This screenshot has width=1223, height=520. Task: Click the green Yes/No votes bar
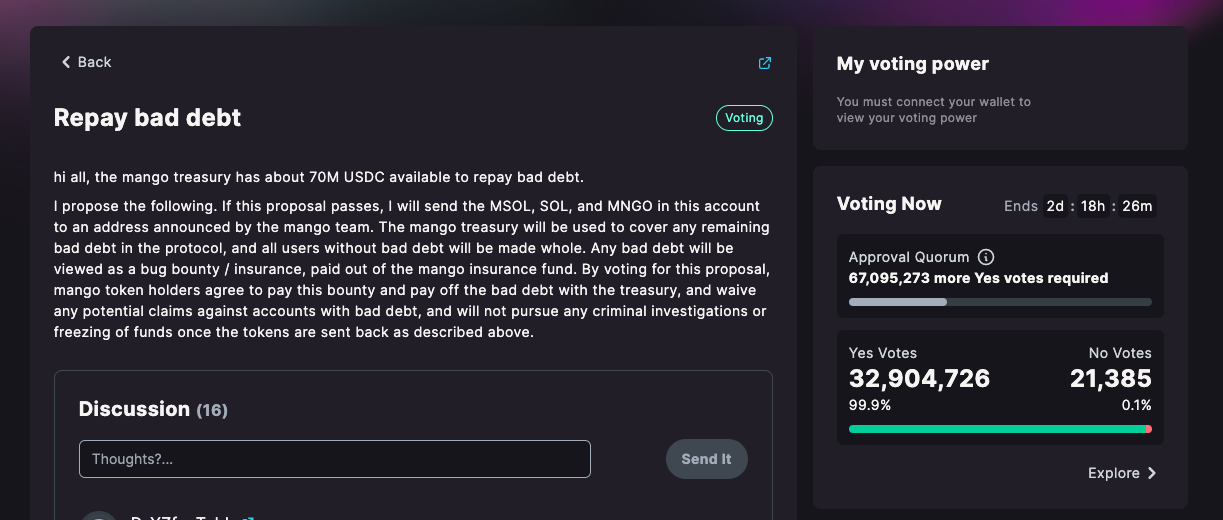(x=995, y=429)
